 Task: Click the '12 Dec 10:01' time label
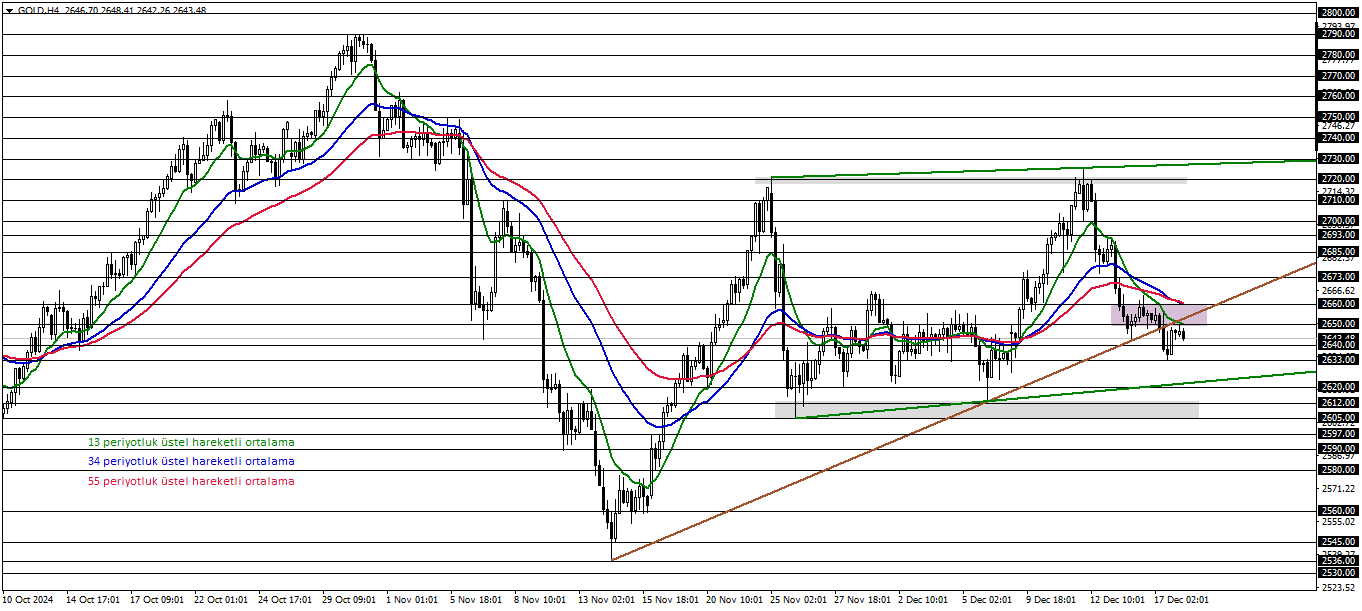pyautogui.click(x=1117, y=600)
